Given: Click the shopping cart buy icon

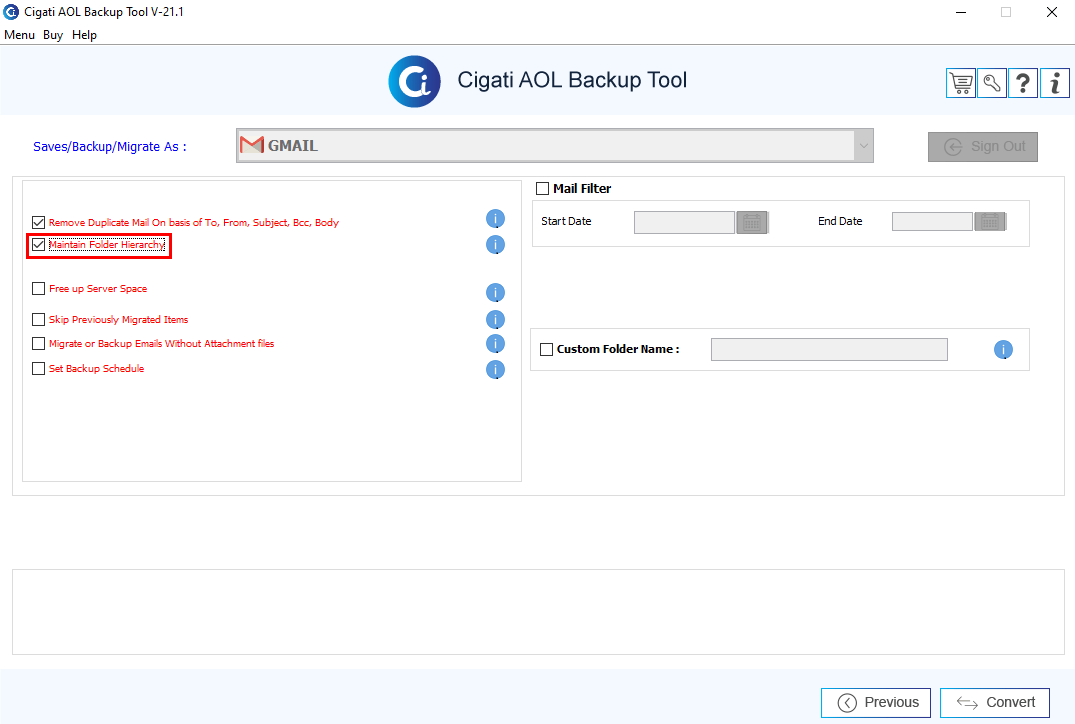Looking at the screenshot, I should pos(961,84).
